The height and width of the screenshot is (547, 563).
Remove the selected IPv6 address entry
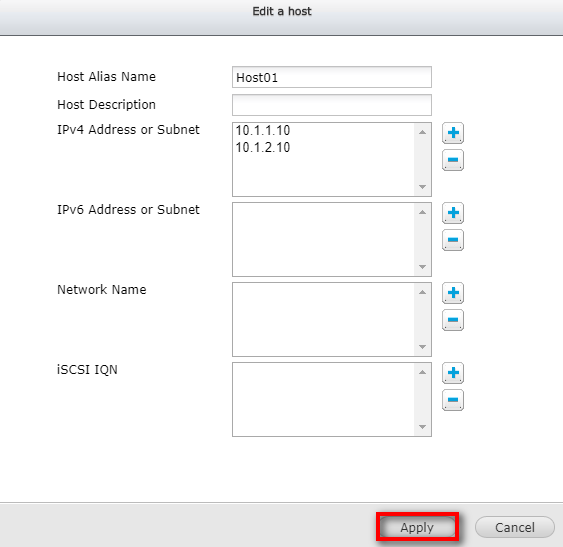(453, 240)
